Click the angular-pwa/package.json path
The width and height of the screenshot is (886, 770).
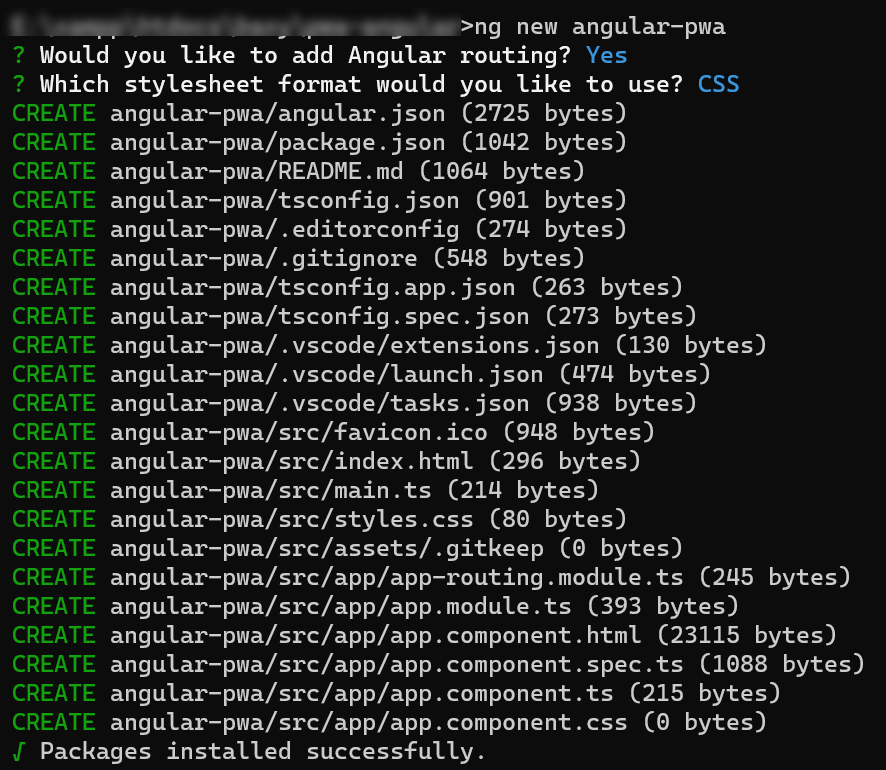point(277,142)
